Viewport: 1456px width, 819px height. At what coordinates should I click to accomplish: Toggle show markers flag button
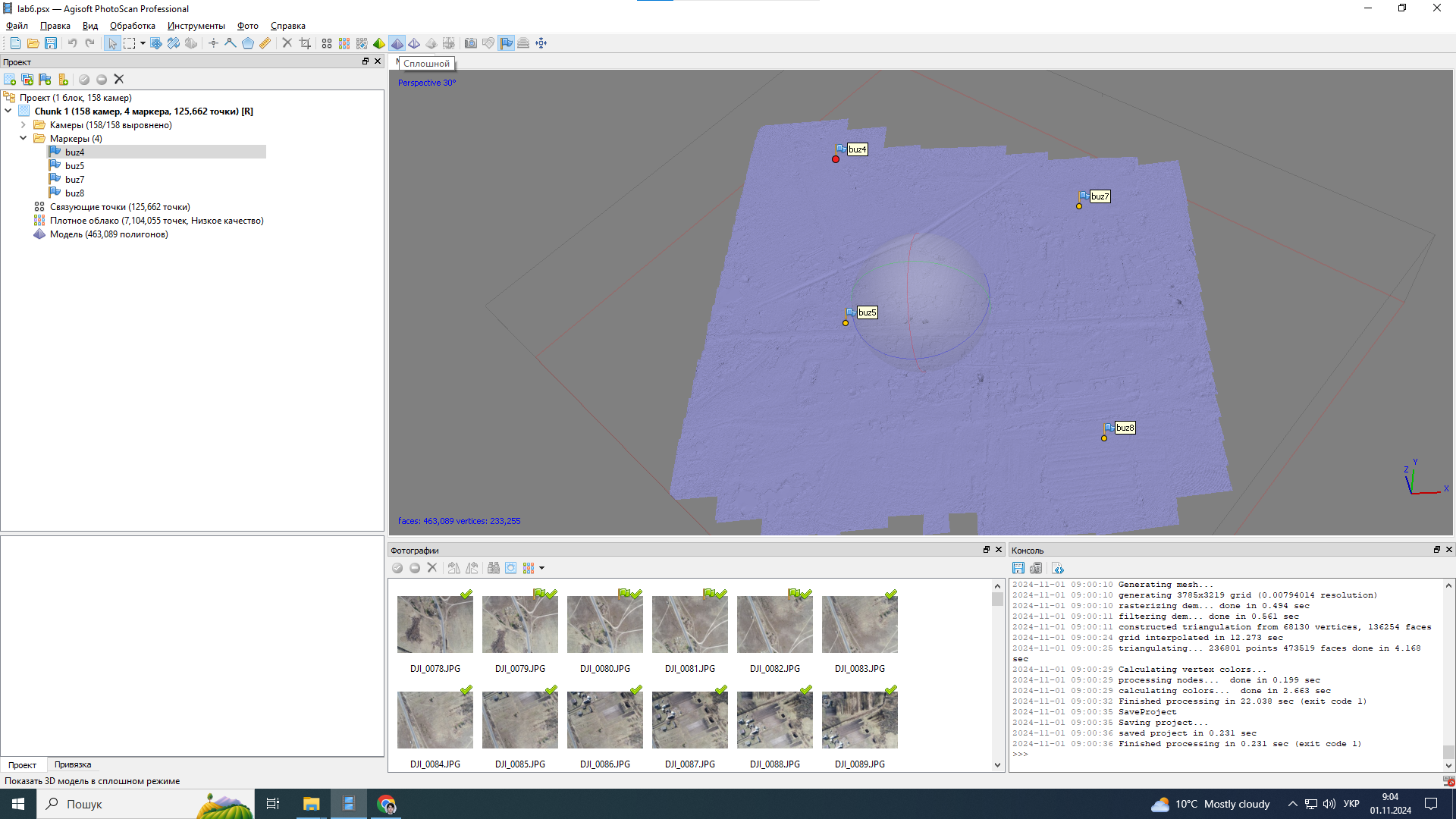pyautogui.click(x=506, y=43)
